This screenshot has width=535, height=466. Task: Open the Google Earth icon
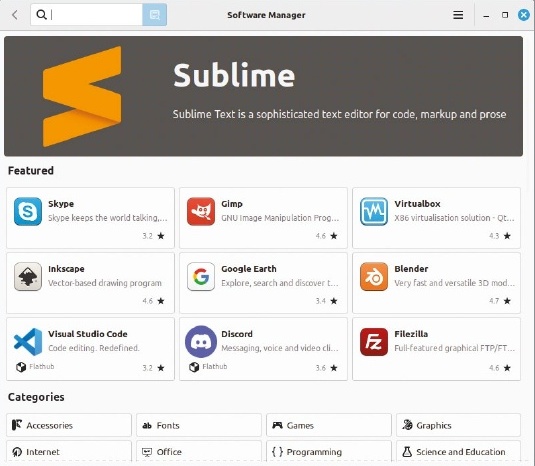click(x=201, y=276)
